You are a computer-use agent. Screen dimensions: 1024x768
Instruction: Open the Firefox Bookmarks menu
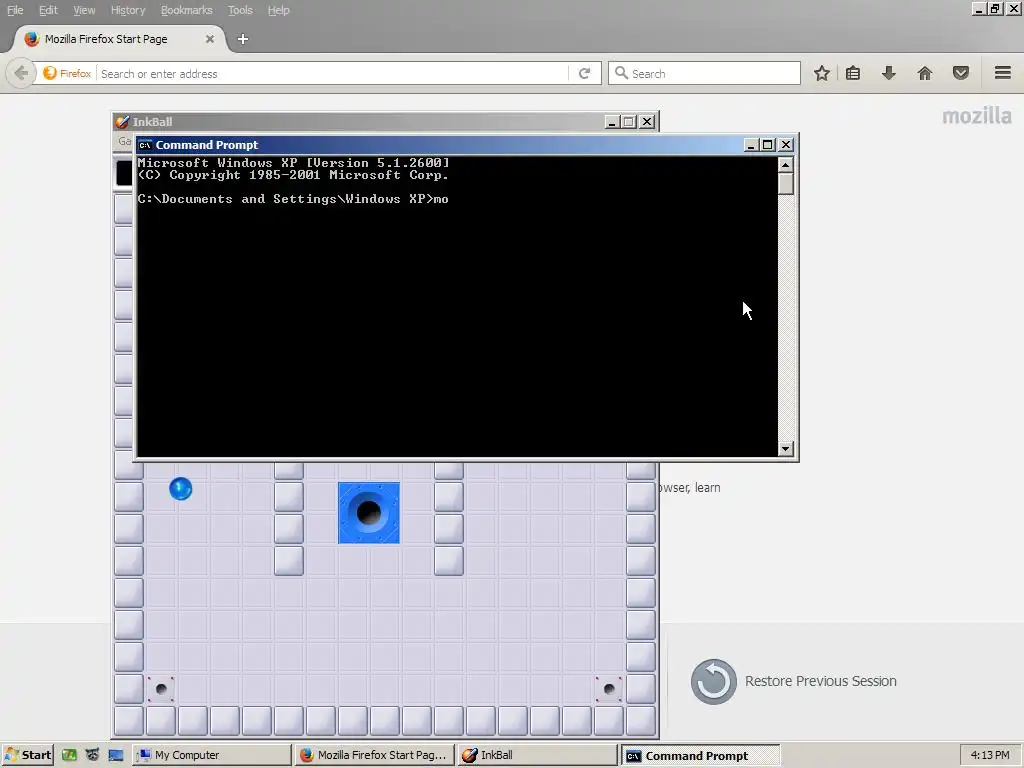coord(186,10)
